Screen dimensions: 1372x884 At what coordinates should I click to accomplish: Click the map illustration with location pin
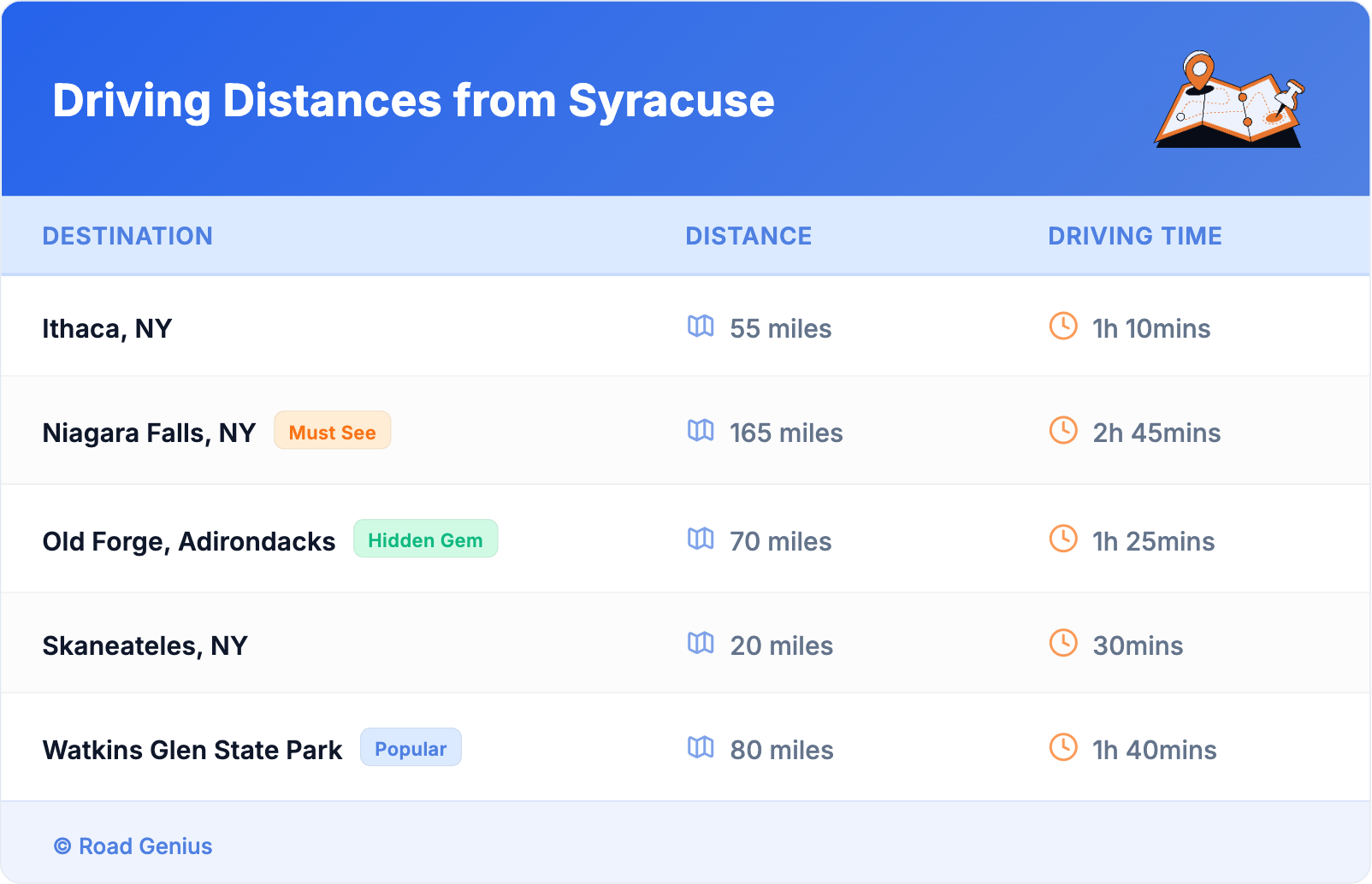(1229, 100)
